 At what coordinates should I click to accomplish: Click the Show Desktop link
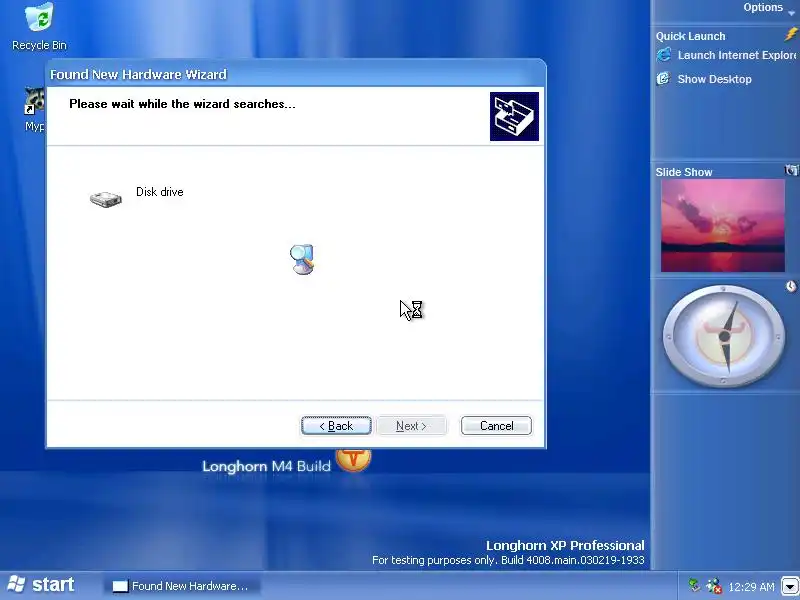[714, 79]
